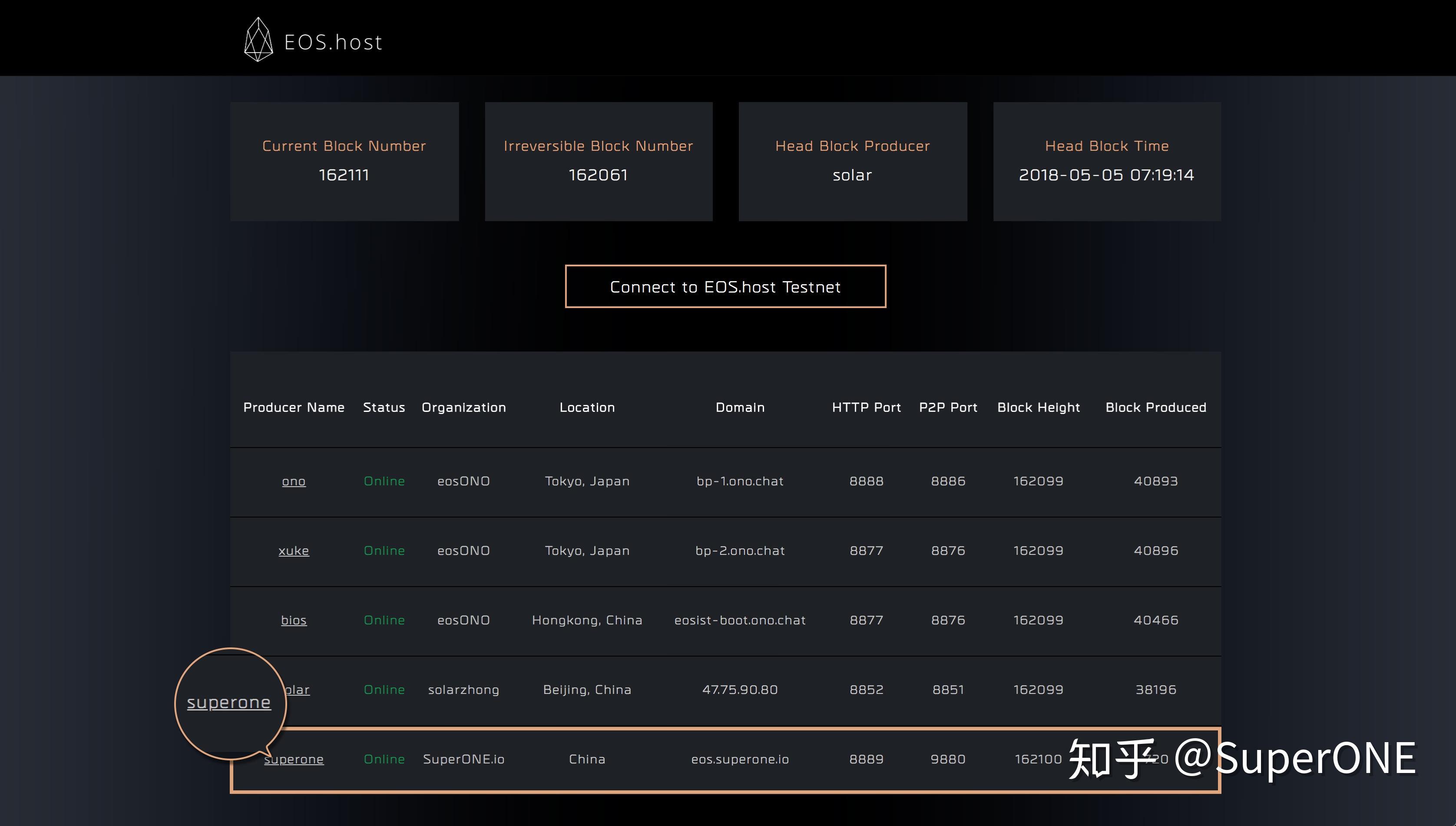The height and width of the screenshot is (826, 1456).
Task: Click the Domain column header
Action: coord(740,407)
